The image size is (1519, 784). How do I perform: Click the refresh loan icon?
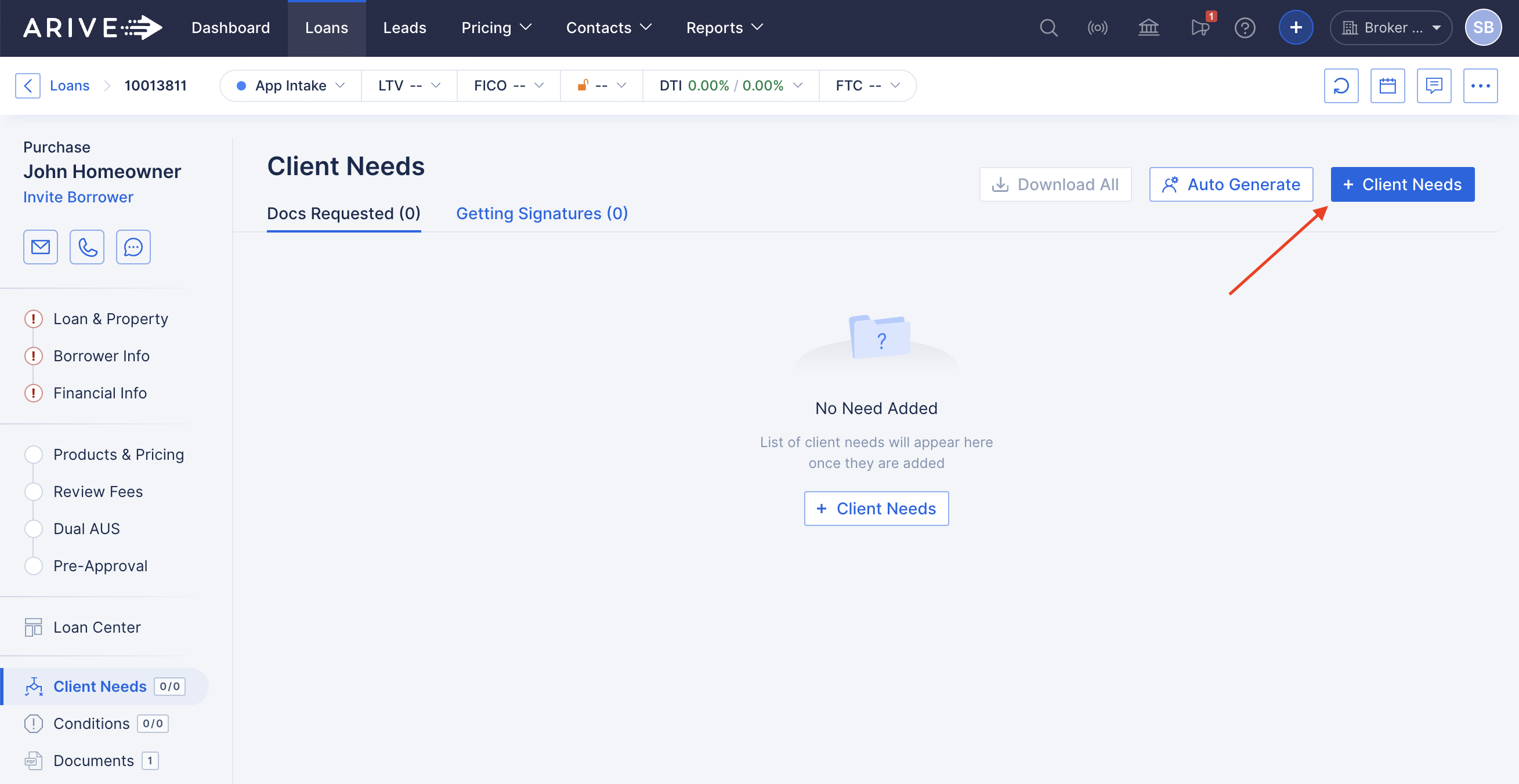tap(1340, 86)
